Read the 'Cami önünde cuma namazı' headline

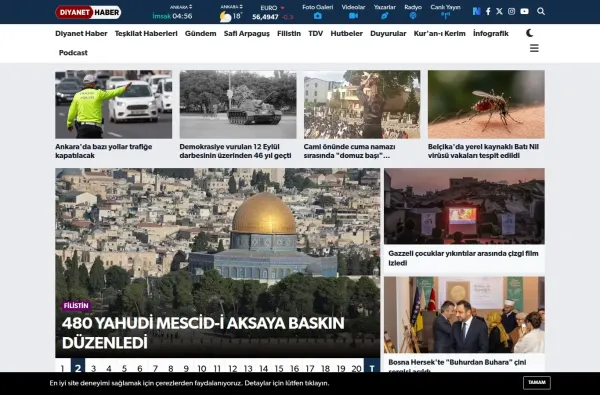pos(349,151)
